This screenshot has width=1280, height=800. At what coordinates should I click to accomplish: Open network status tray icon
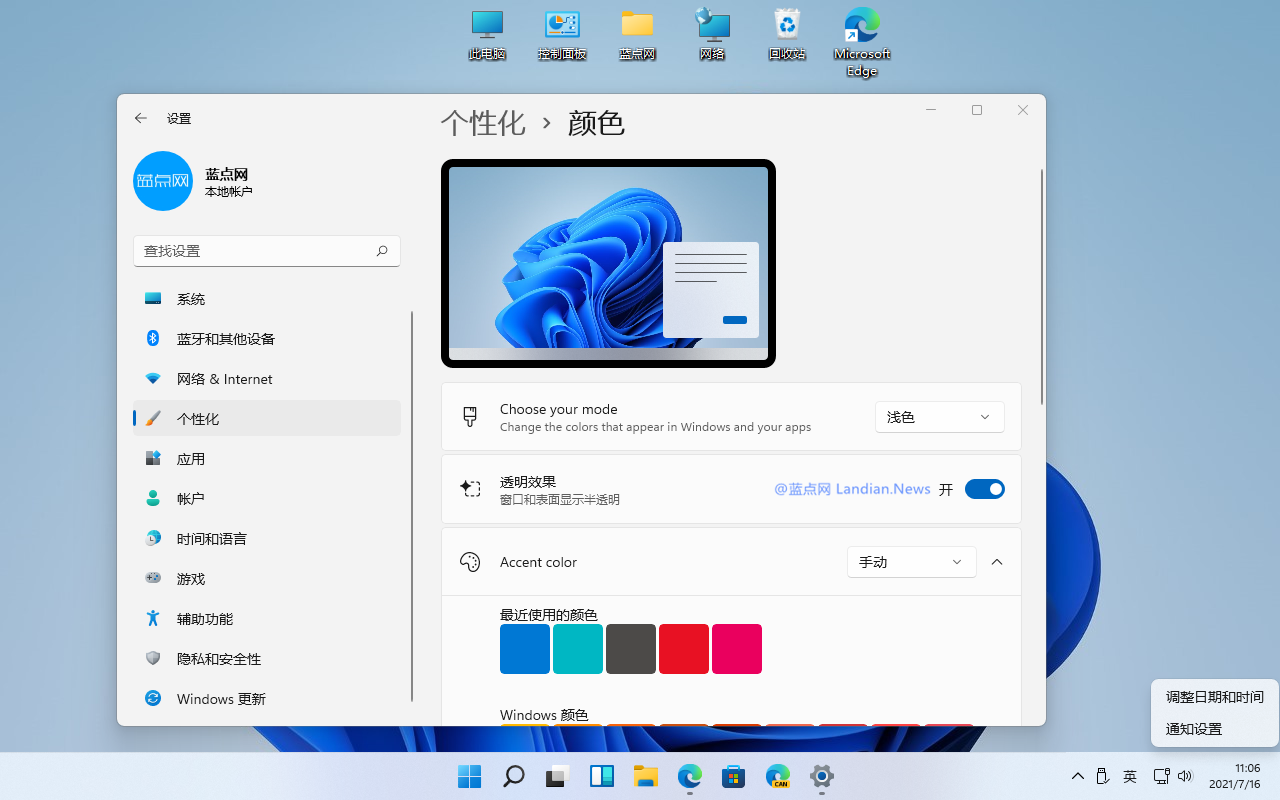coord(1161,776)
